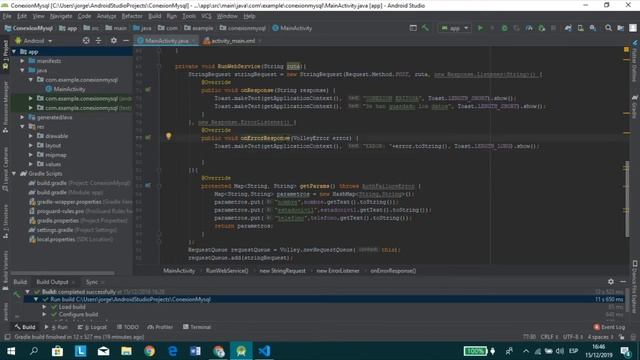
Task: Toggle Device File Explorer side tab
Action: click(x=635, y=288)
